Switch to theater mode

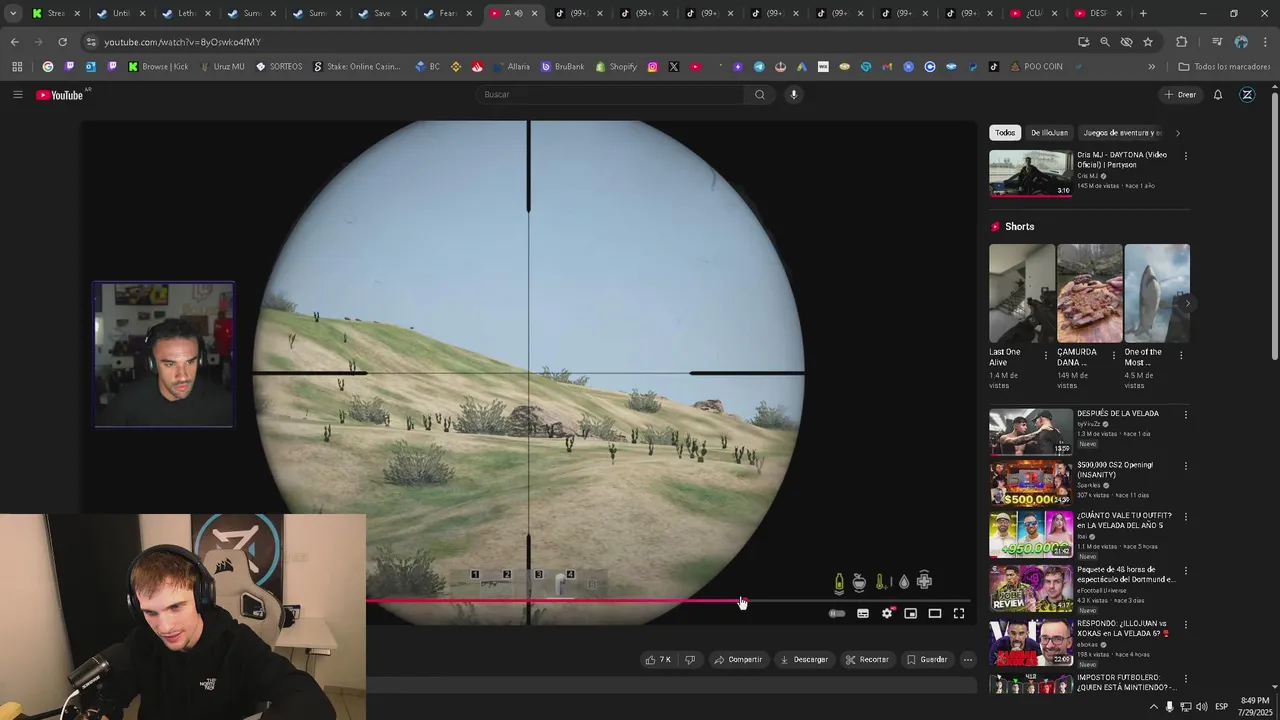pyautogui.click(x=935, y=614)
